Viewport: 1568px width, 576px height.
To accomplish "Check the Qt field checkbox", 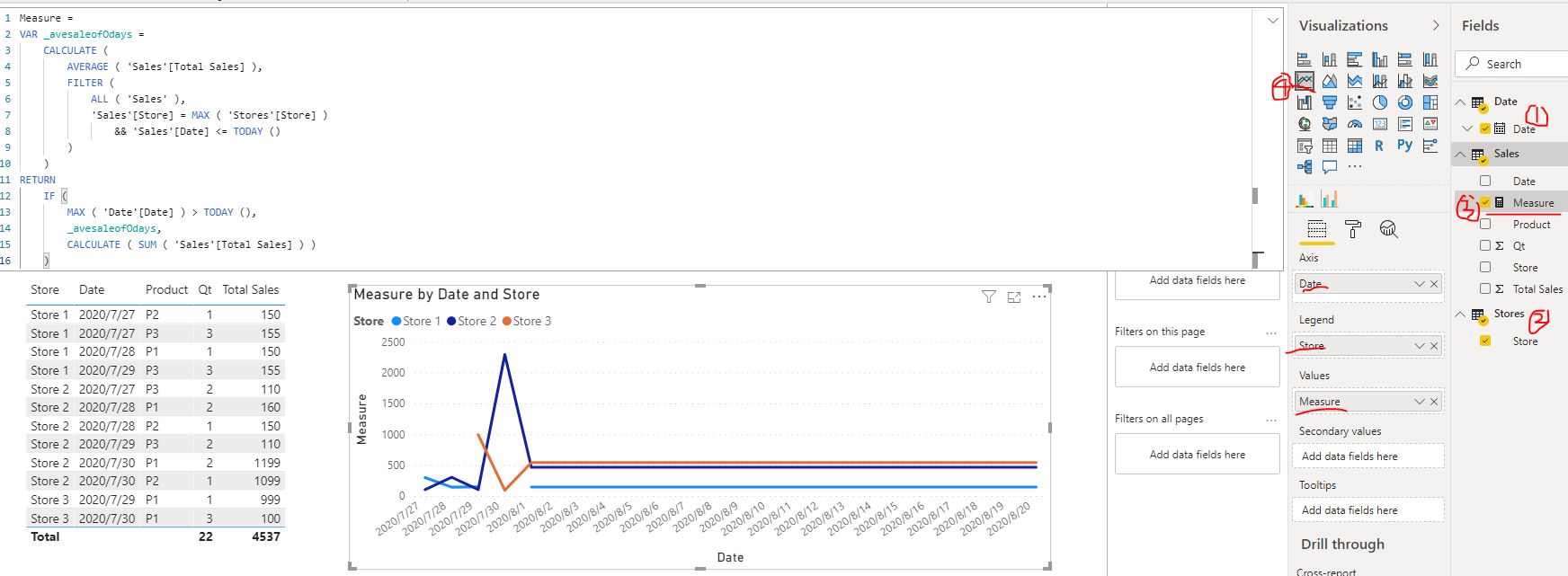I will click(1485, 245).
